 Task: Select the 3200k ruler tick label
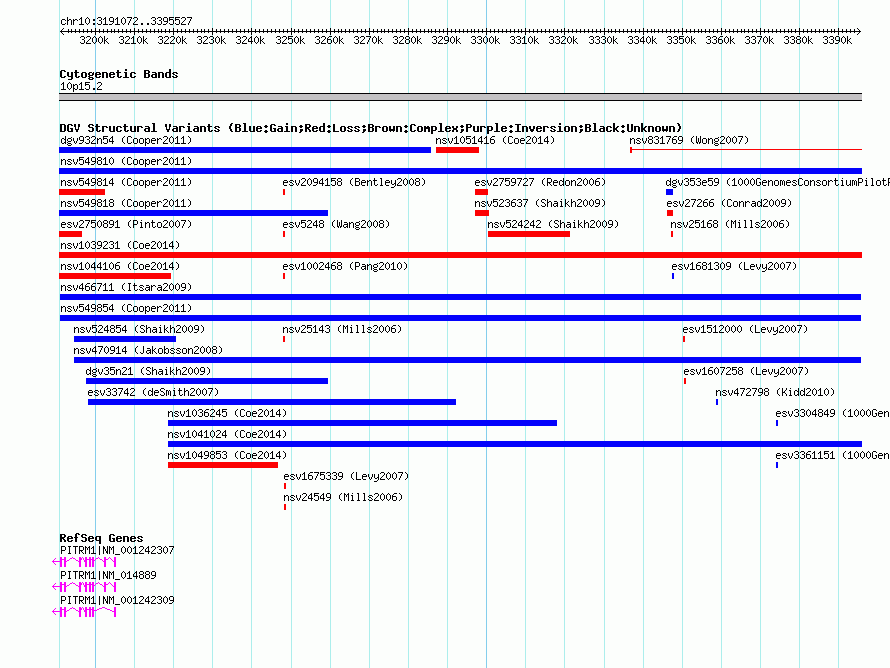[x=94, y=40]
